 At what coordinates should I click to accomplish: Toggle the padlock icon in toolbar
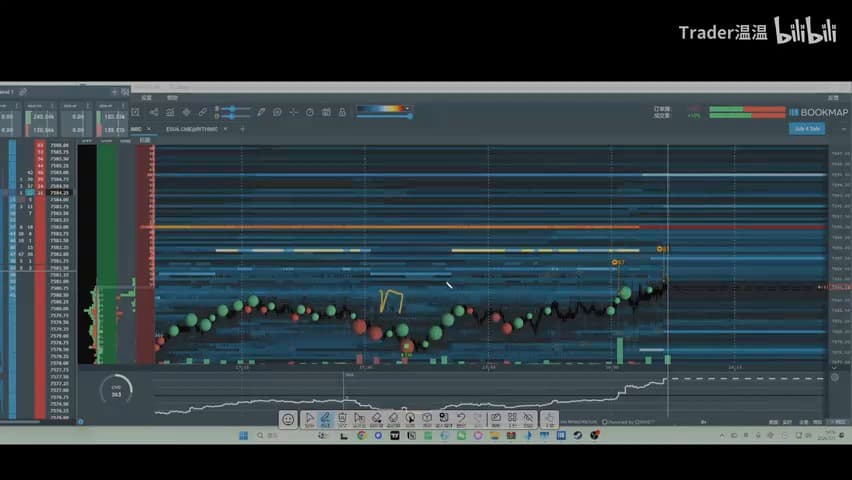click(x=342, y=112)
